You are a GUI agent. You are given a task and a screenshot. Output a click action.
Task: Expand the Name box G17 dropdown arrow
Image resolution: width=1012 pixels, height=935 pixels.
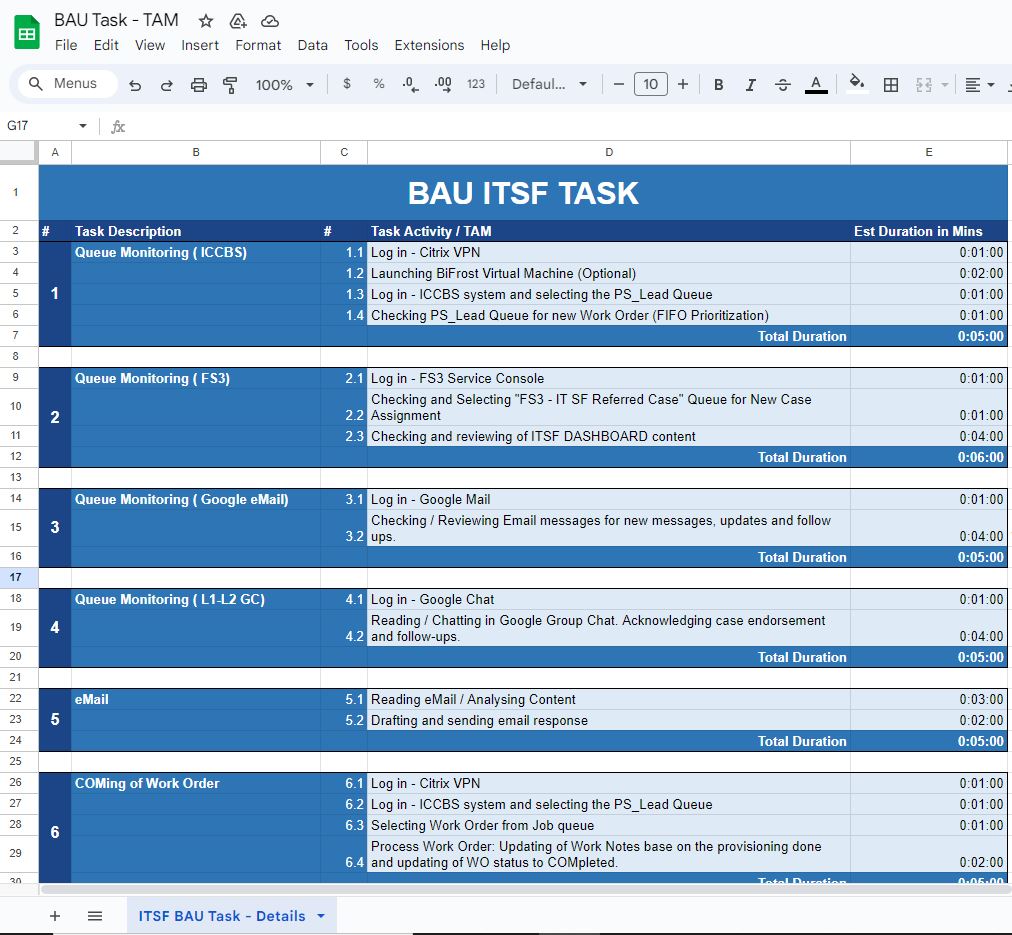[83, 126]
